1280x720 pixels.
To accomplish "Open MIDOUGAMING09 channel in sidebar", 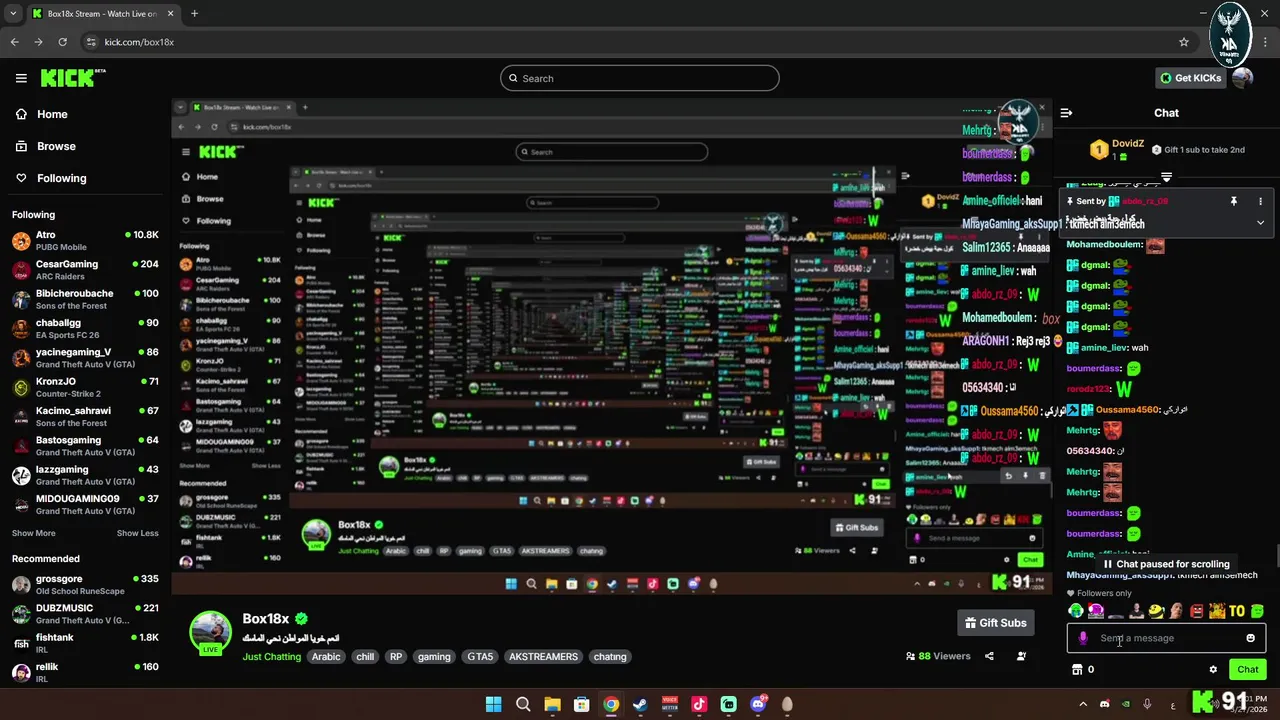I will point(85,504).
